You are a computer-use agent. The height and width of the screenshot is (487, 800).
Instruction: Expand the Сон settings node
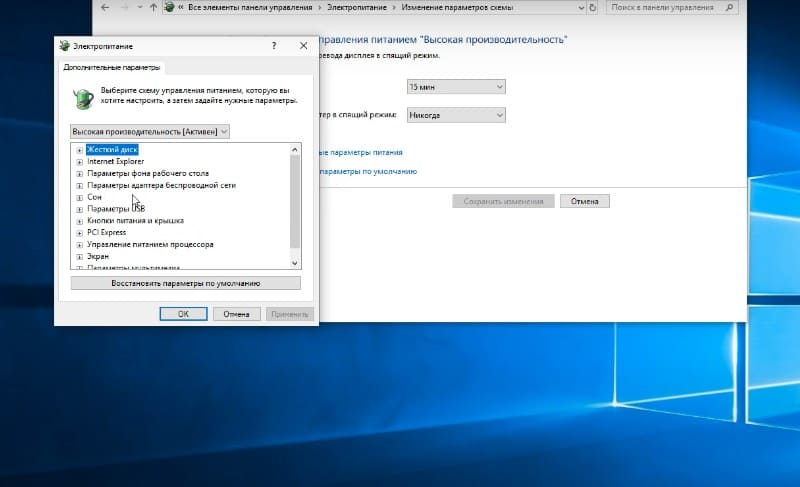pos(79,197)
